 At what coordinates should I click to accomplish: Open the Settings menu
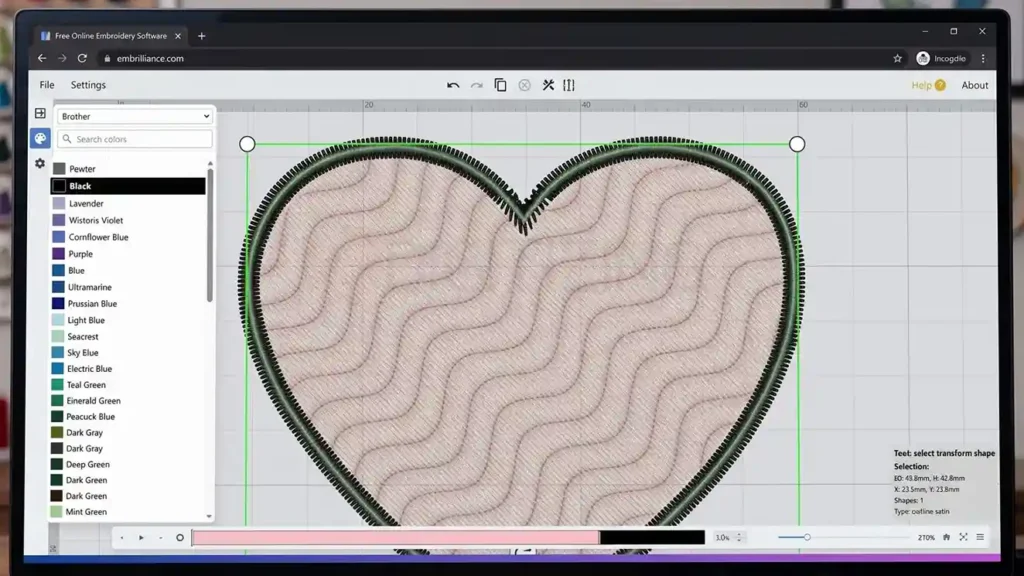point(88,85)
